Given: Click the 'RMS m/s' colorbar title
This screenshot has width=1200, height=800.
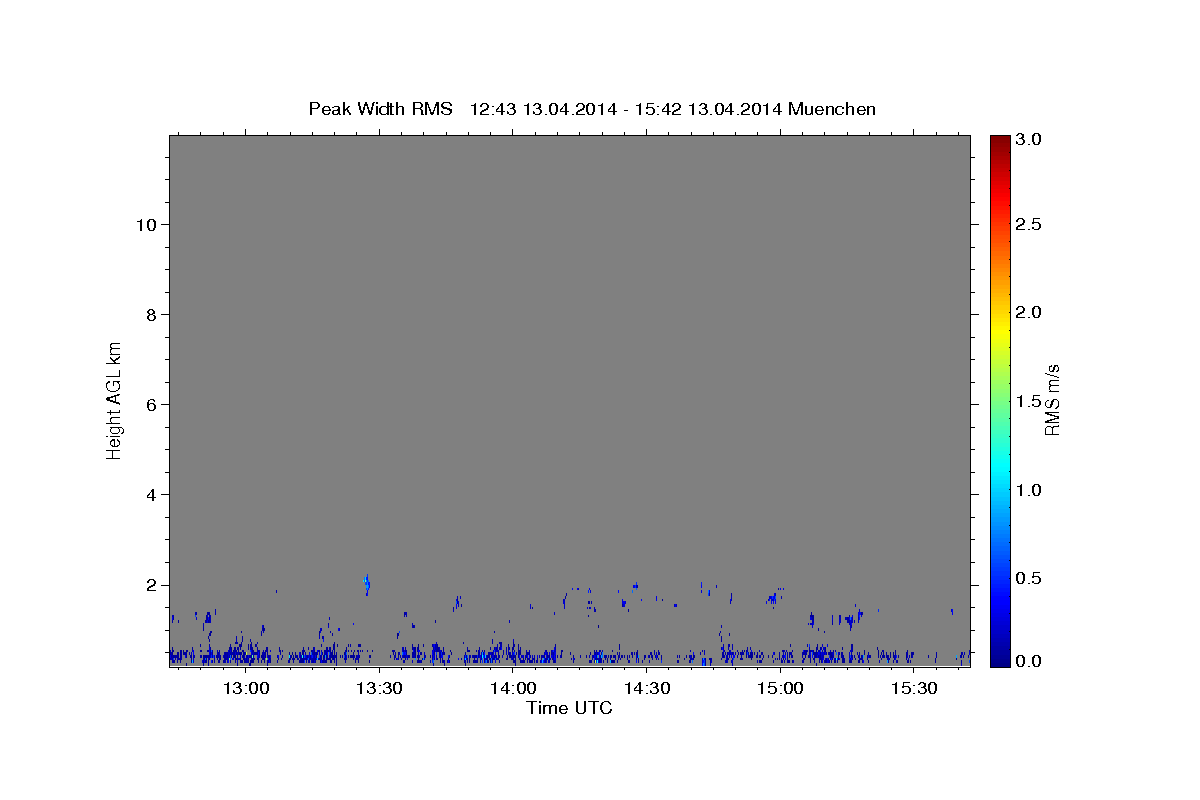Looking at the screenshot, I should pyautogui.click(x=1052, y=400).
